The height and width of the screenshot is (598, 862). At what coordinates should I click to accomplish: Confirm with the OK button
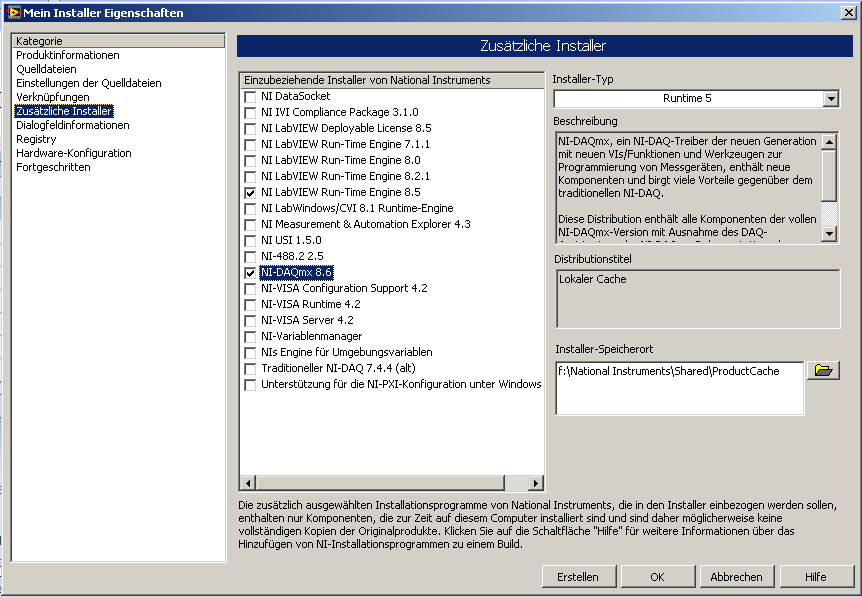click(x=657, y=577)
